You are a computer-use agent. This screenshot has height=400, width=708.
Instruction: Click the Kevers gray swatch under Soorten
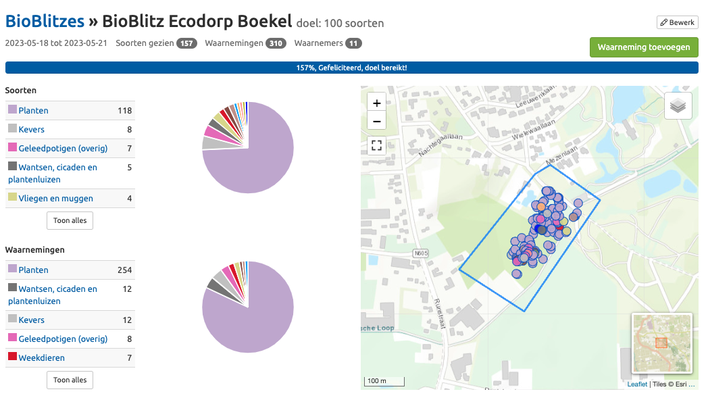(13, 129)
